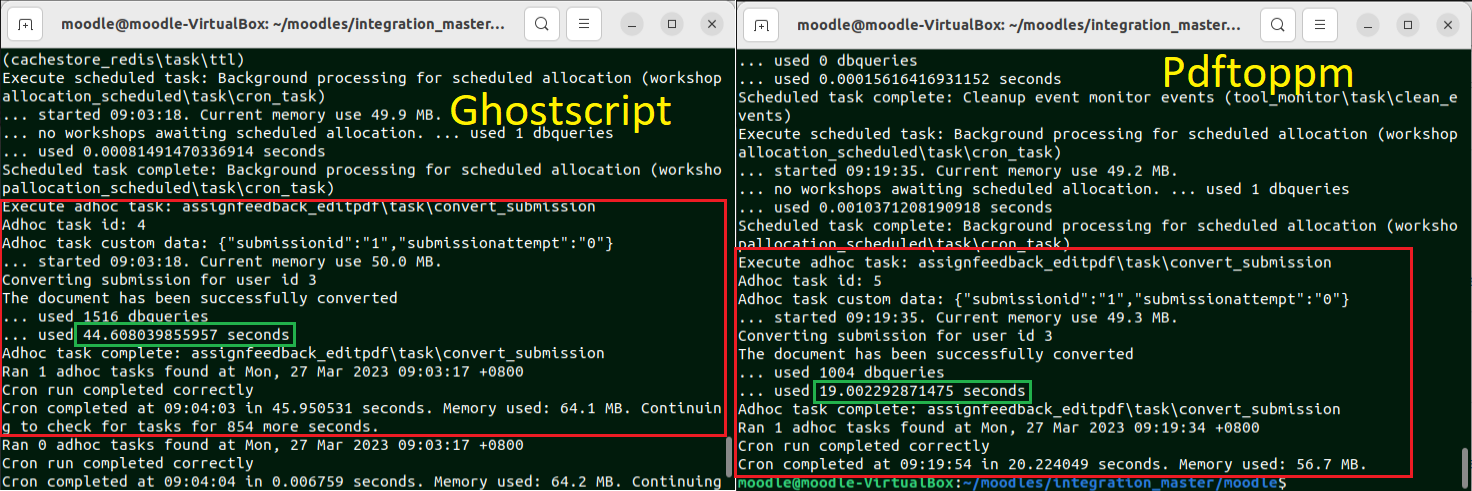
Task: Click the line '(cachestore_redis\task\ttl)'
Action: point(122,59)
